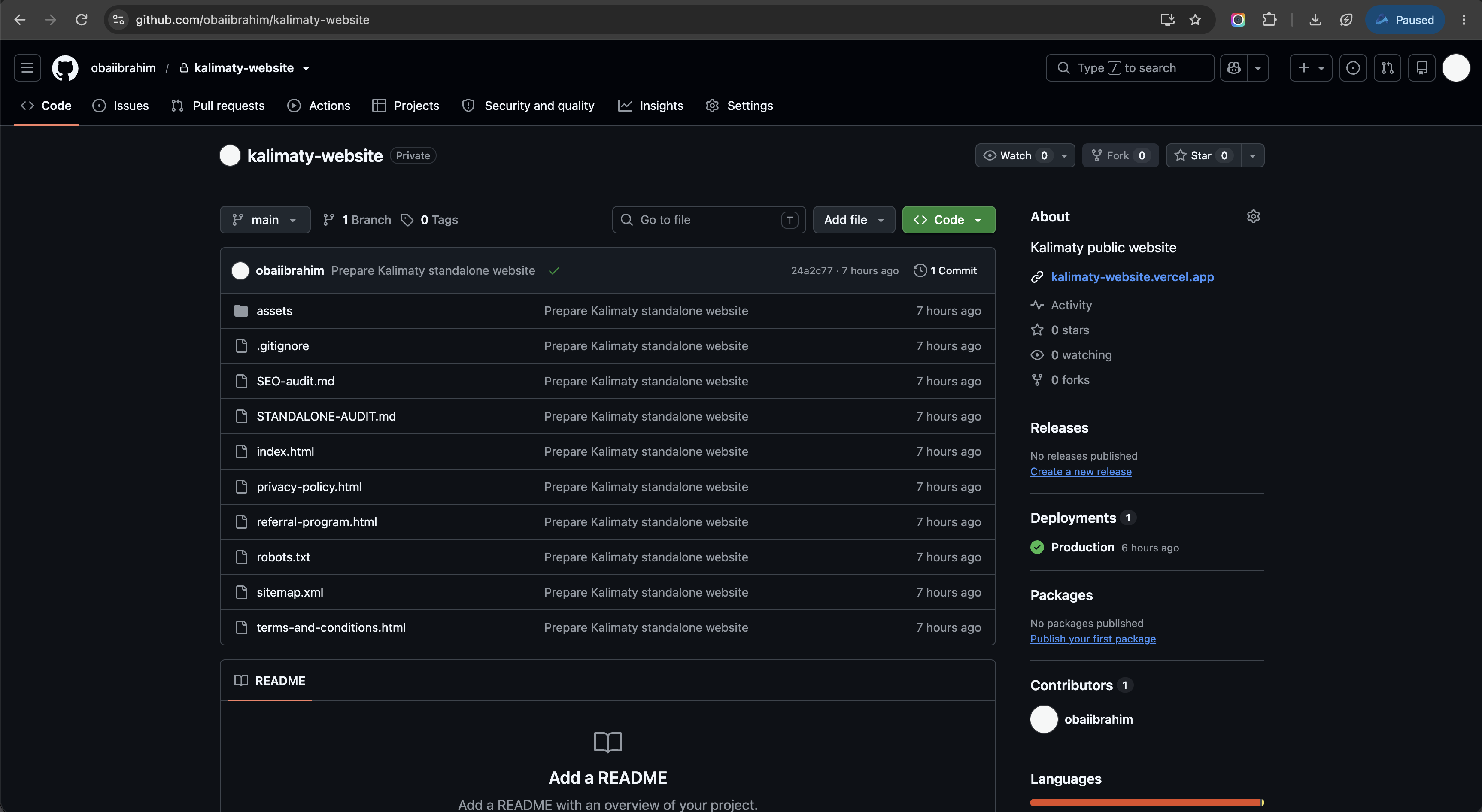Expand the star lists dropdown arrow
The width and height of the screenshot is (1482, 812).
[x=1252, y=155]
